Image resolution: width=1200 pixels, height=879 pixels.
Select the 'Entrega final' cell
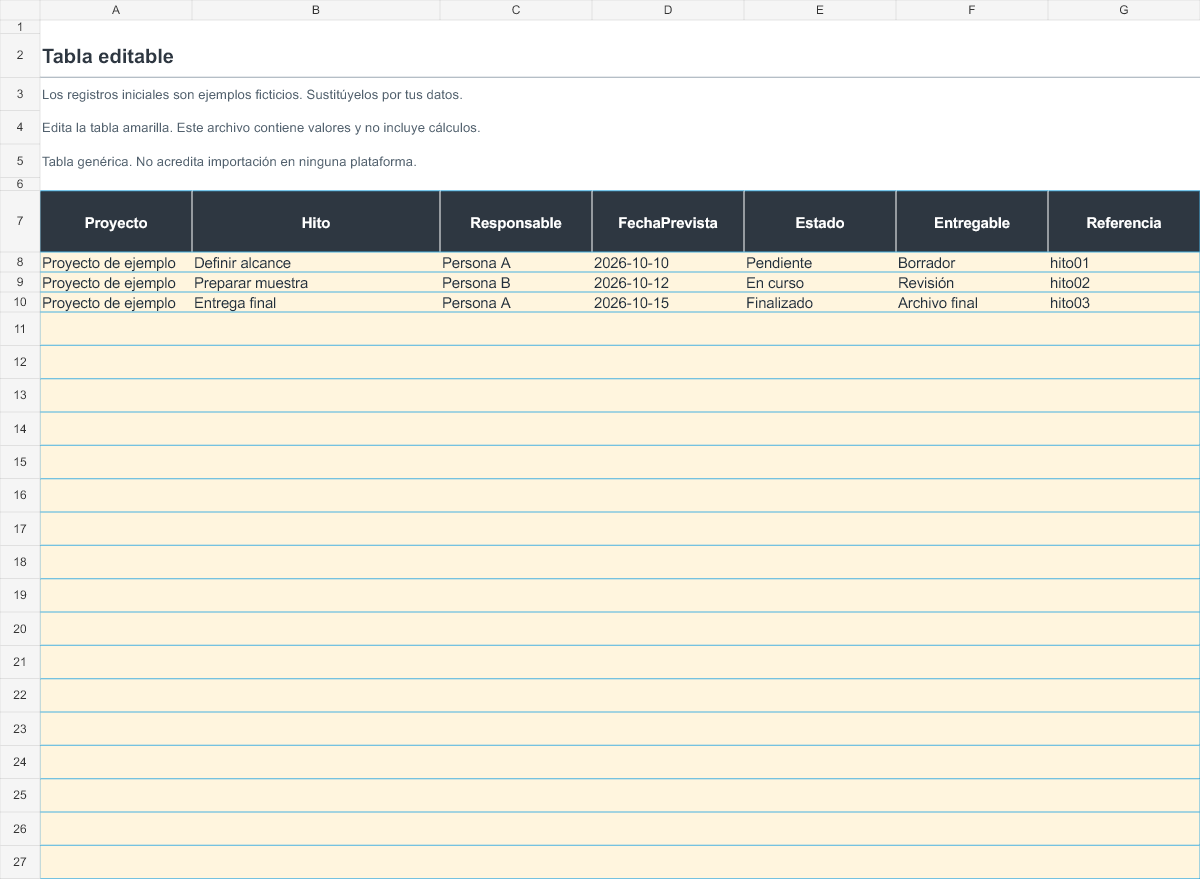coord(316,303)
